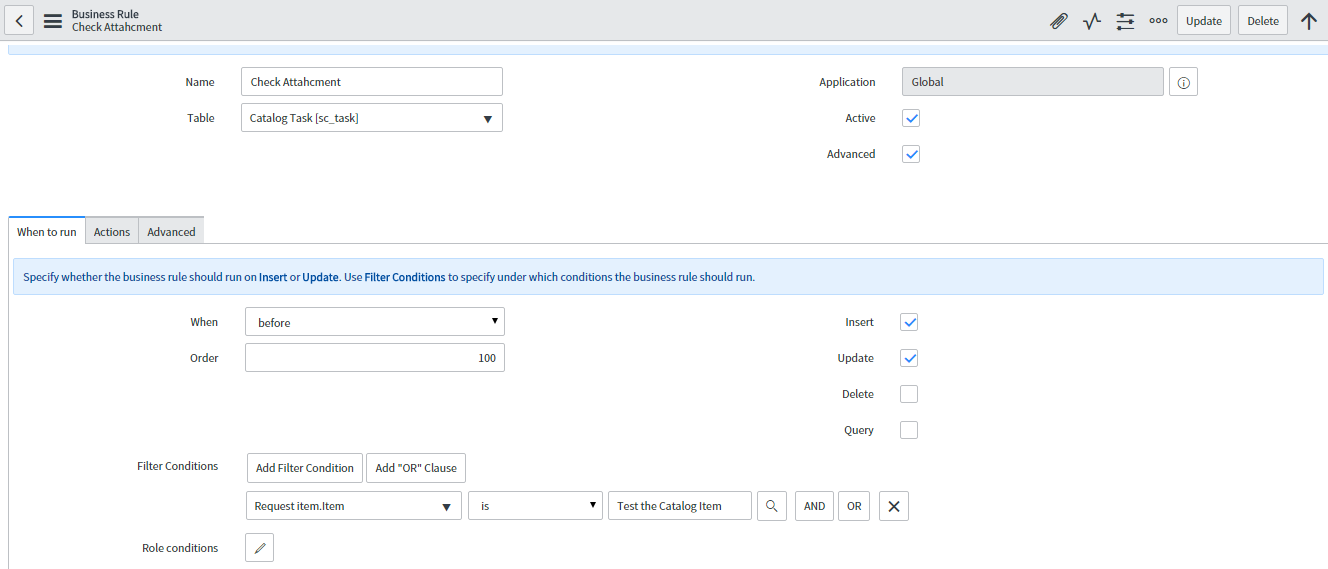Open the lookup magnifier for catalog item
Viewport: 1328px width, 569px height.
point(771,506)
